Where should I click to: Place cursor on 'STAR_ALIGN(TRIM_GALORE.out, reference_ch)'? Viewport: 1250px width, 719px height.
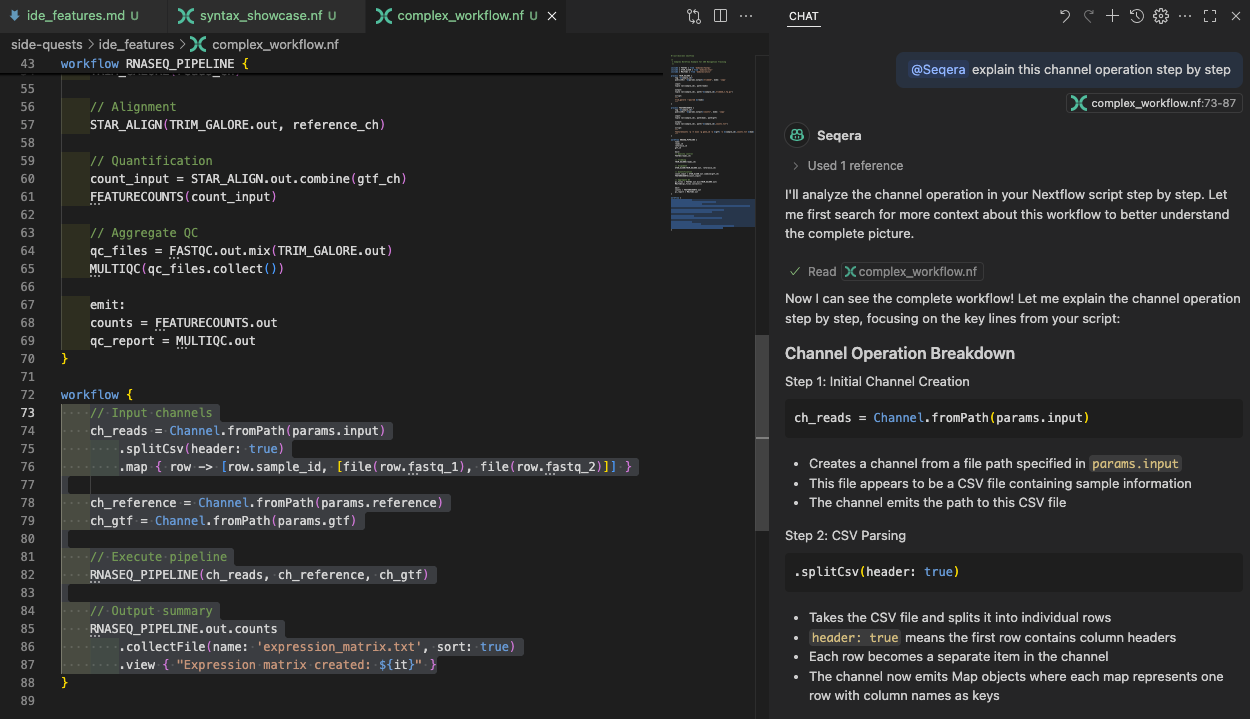pos(237,125)
